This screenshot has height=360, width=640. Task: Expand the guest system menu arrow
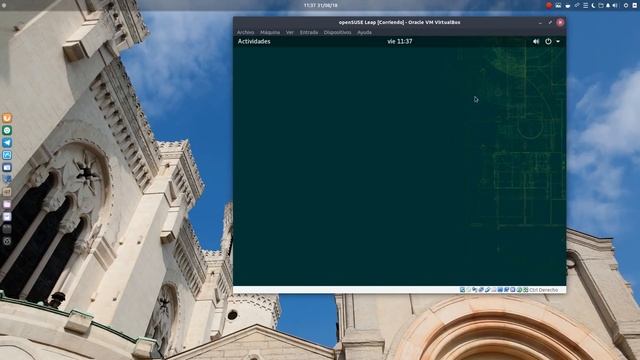(x=558, y=41)
